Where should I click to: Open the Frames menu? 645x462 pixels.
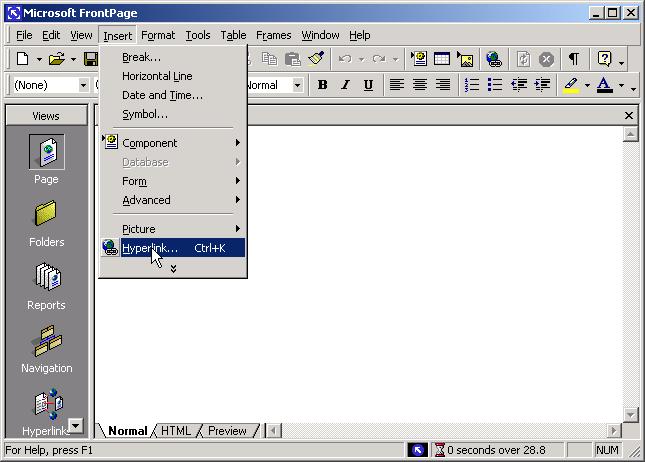274,35
